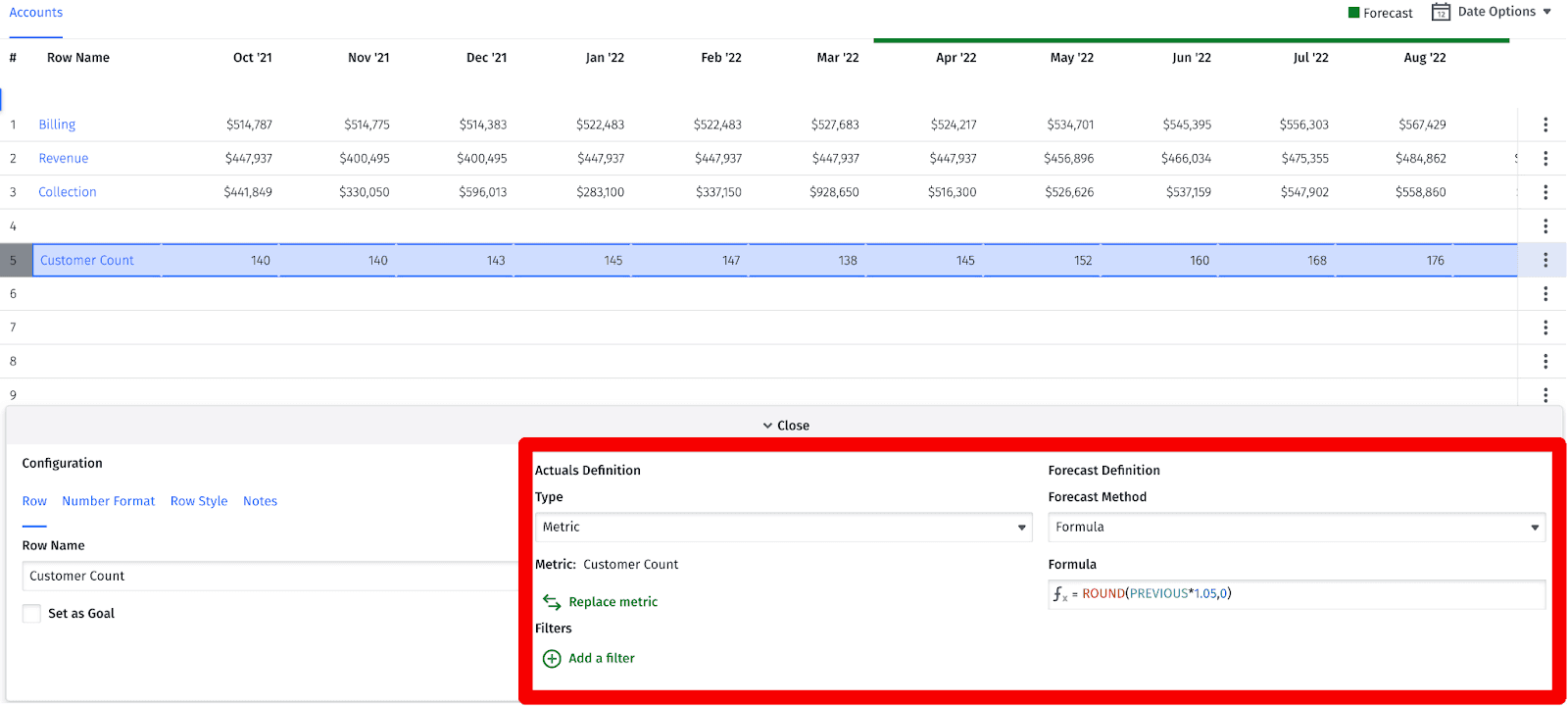Open the Type dropdown showing Metric

[x=783, y=527]
